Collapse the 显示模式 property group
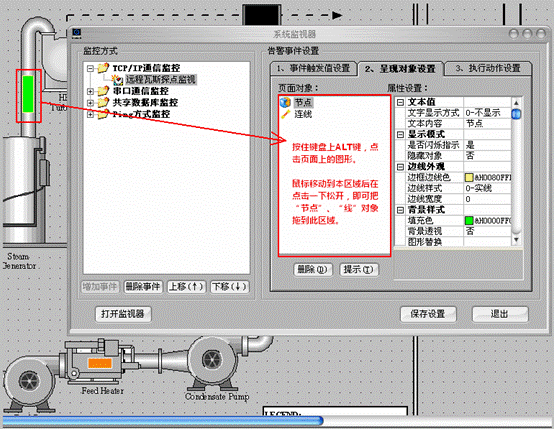Screen dimensions: 554x429 pyautogui.click(x=400, y=135)
